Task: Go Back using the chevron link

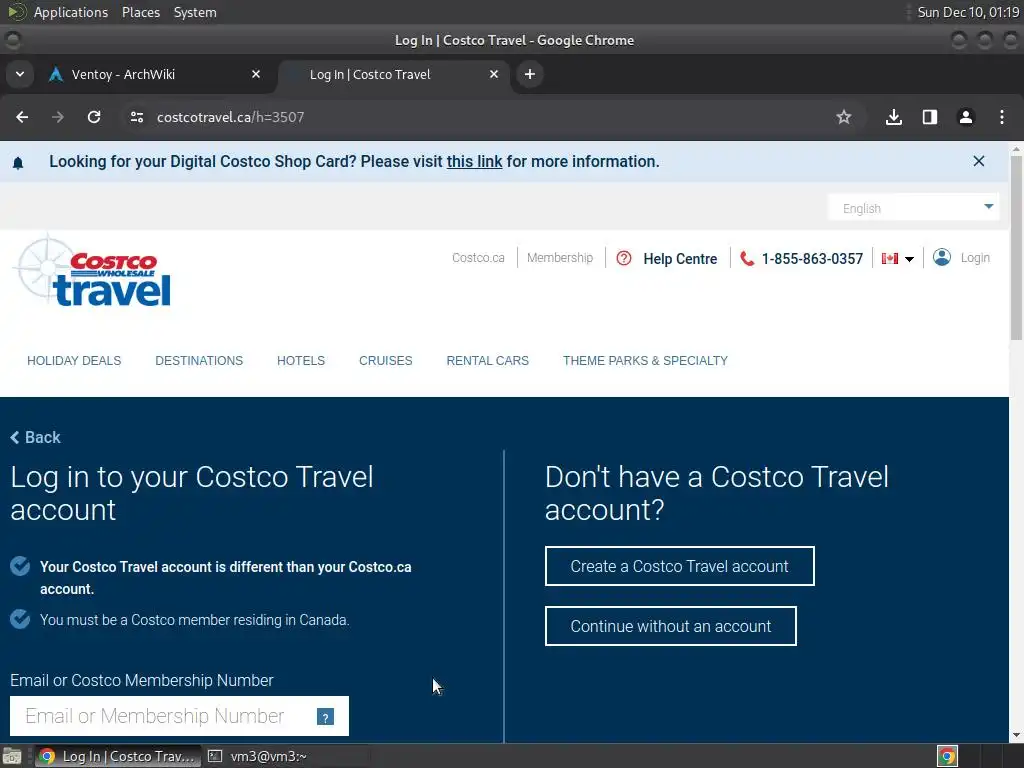Action: click(x=35, y=438)
